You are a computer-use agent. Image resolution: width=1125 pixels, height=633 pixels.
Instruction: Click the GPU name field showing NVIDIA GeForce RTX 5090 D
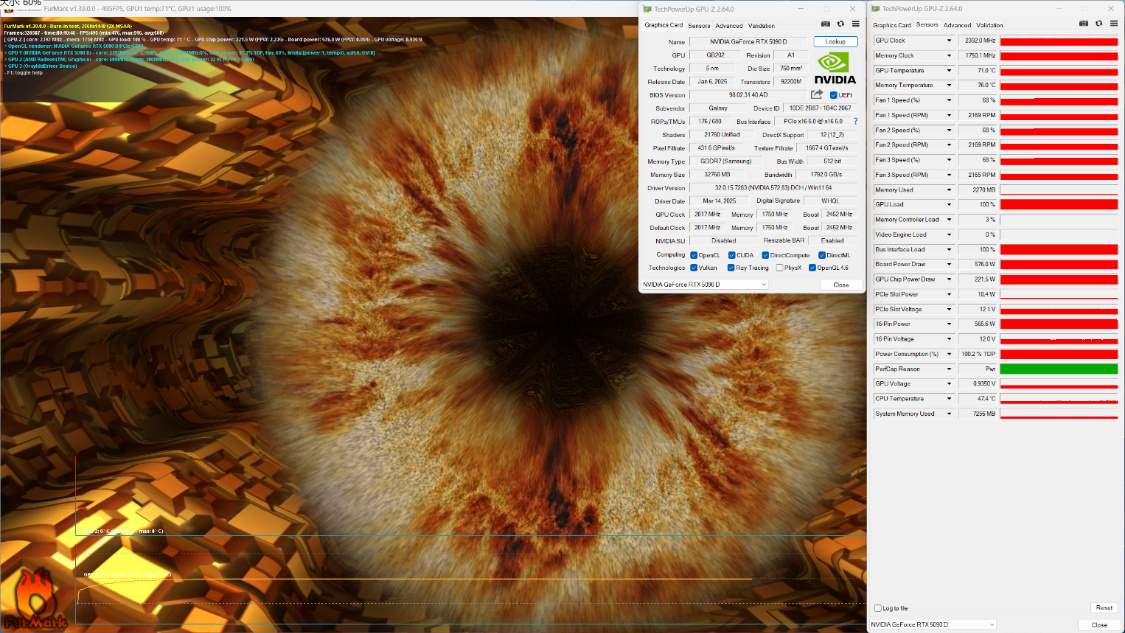coord(748,42)
